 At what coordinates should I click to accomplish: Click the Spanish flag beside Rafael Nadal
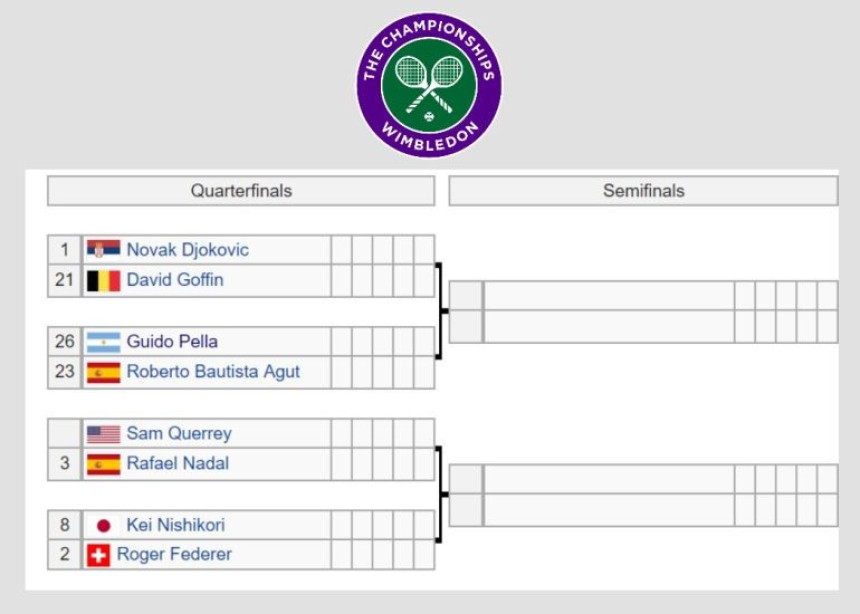click(104, 464)
